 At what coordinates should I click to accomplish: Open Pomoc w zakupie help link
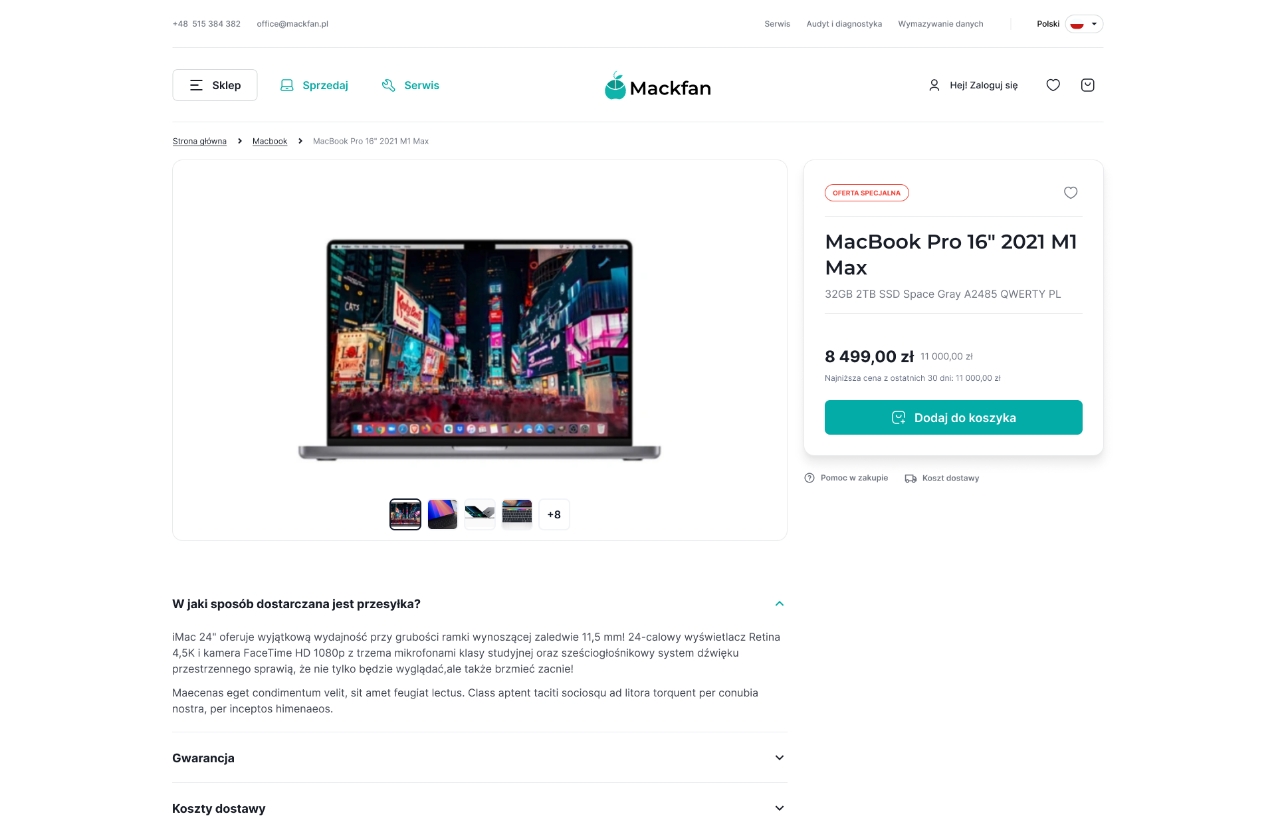click(x=846, y=478)
